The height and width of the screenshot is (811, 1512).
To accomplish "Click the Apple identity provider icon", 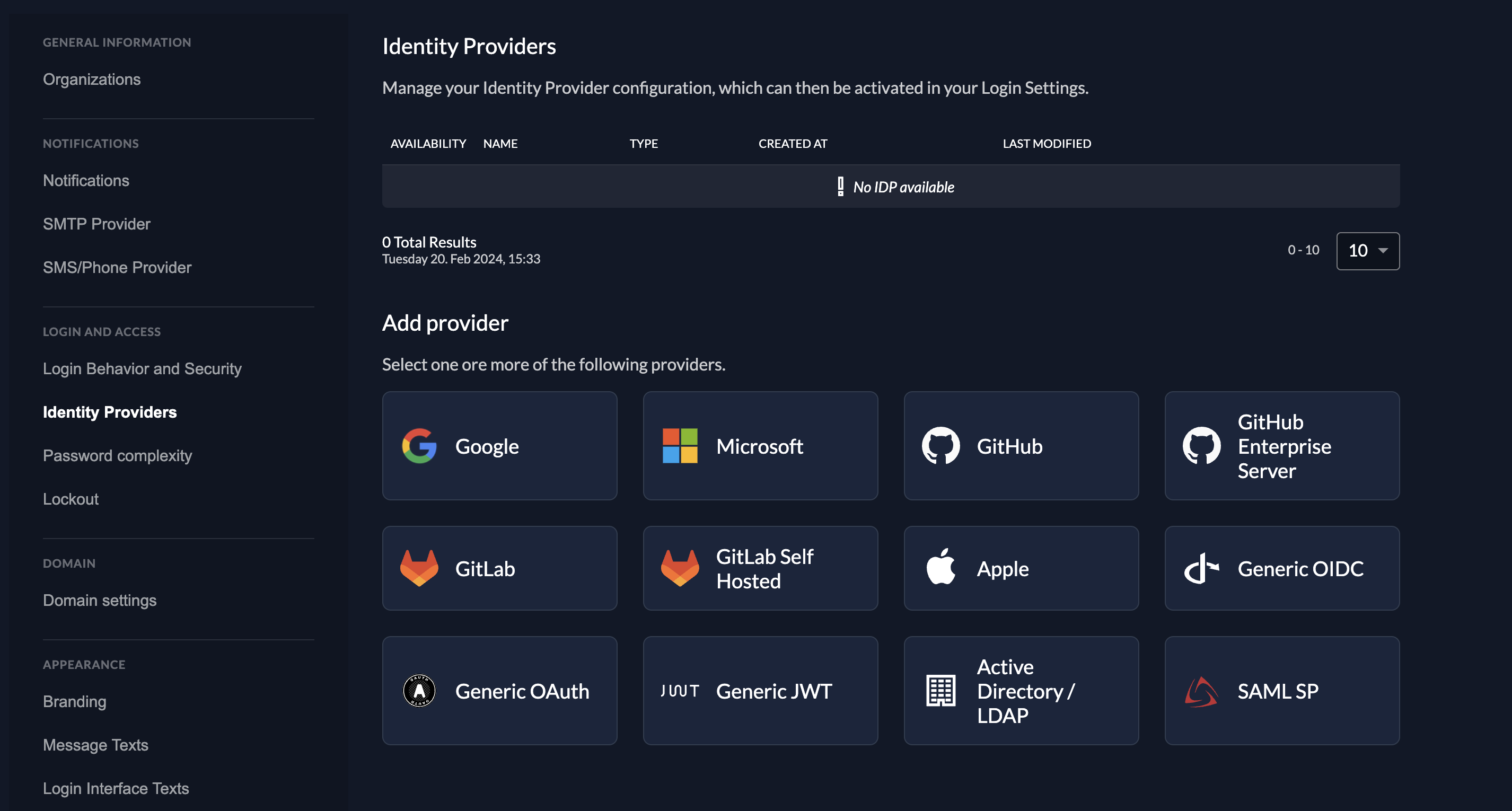I will click(x=940, y=567).
